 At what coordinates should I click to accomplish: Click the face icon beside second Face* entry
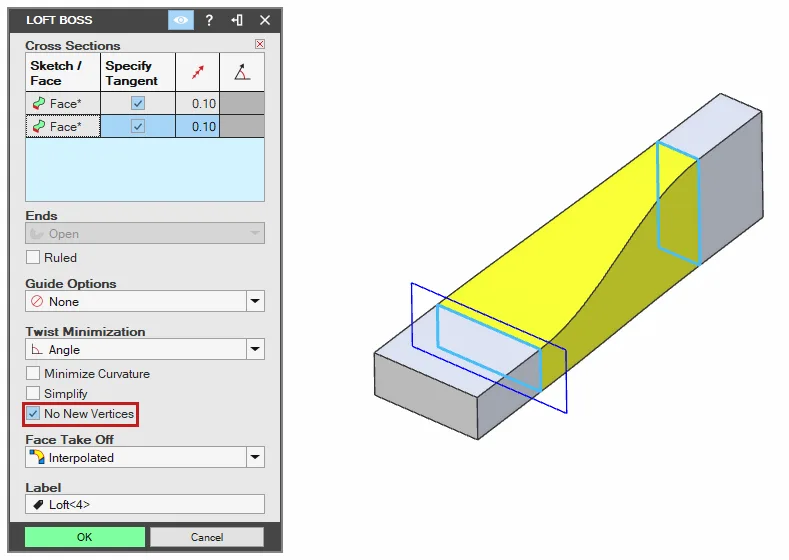click(39, 126)
